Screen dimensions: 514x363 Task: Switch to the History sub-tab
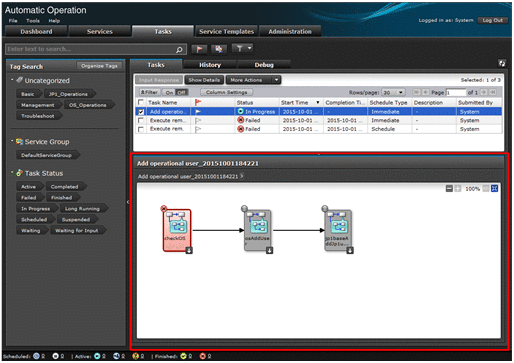pos(210,65)
